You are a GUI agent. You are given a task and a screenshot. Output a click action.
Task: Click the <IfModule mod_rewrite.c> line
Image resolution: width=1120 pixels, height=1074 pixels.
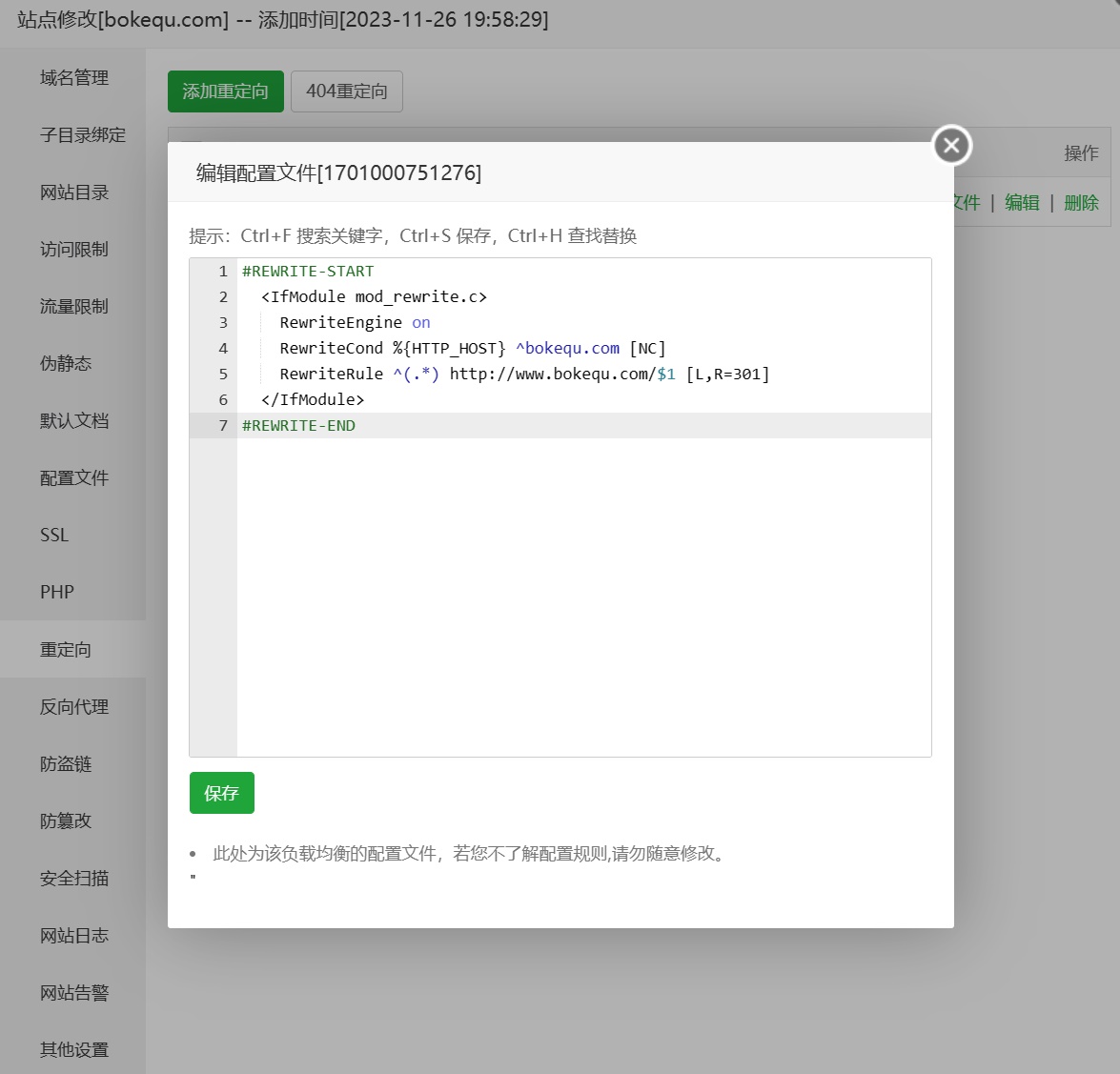(x=374, y=297)
